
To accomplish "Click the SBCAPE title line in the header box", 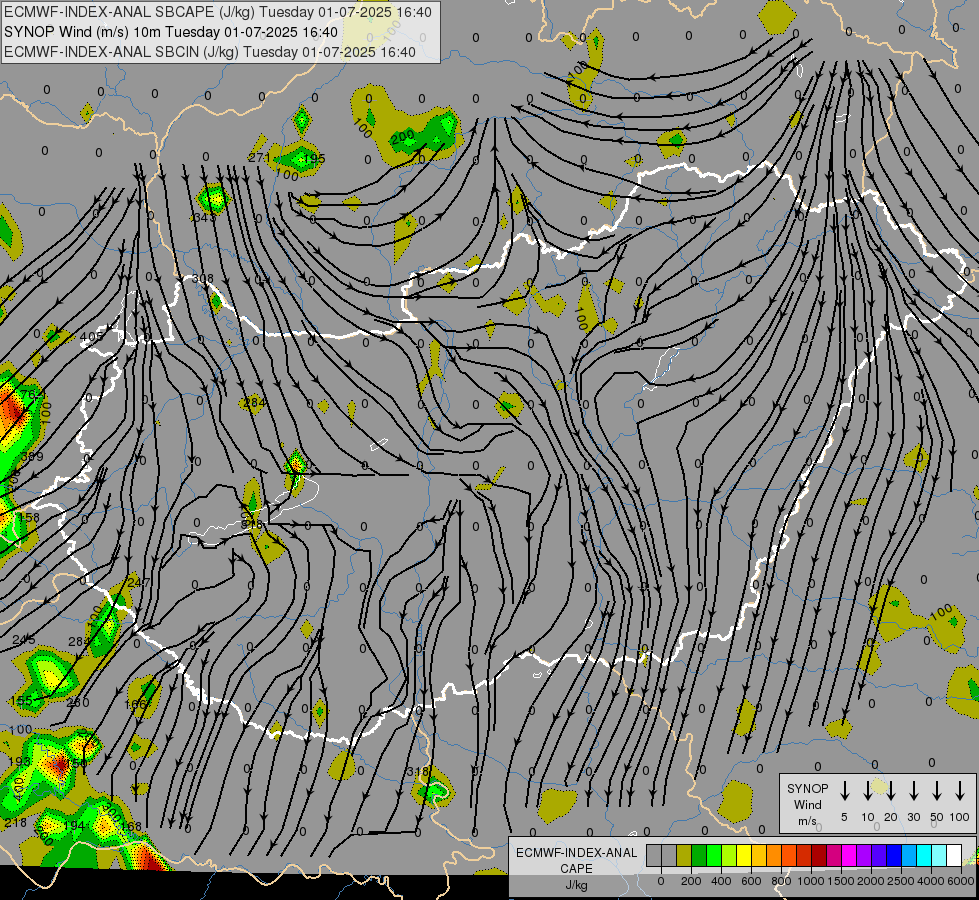I will pos(217,12).
